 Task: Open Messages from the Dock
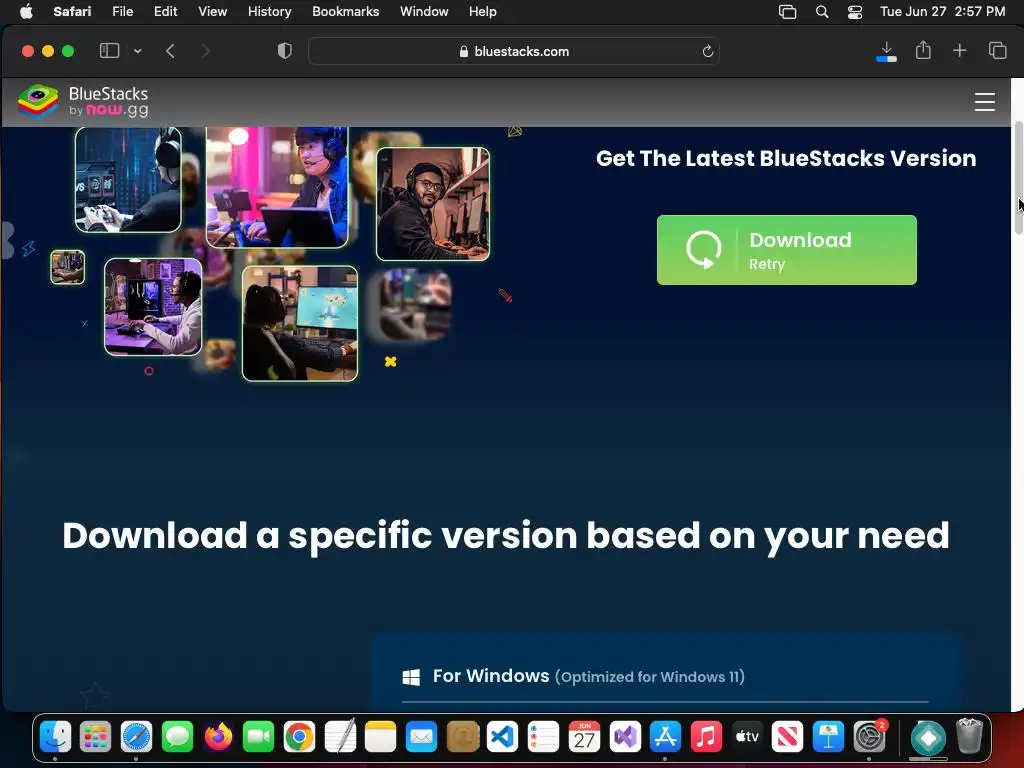[177, 737]
